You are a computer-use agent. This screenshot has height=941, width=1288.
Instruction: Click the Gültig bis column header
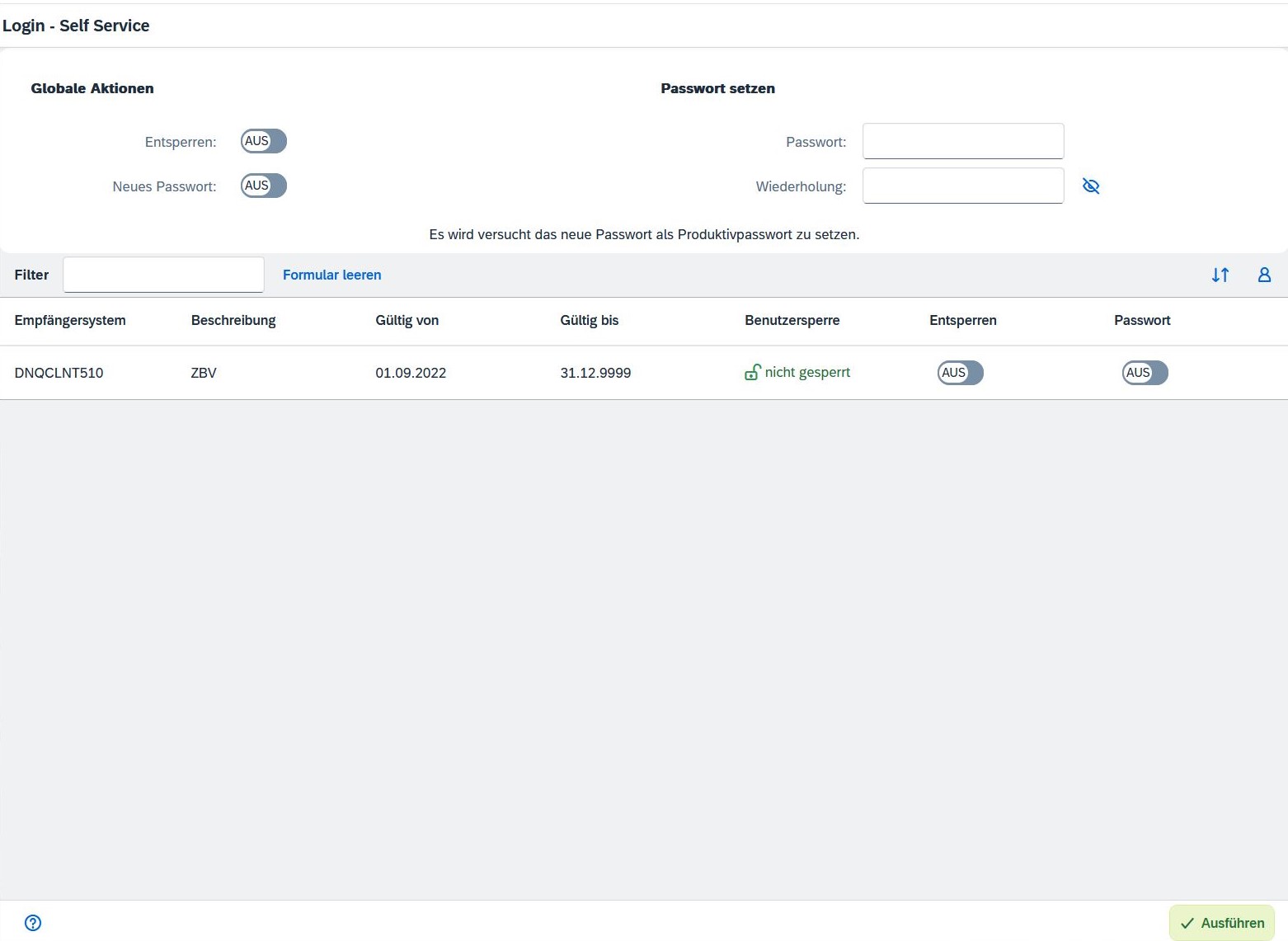[589, 321]
